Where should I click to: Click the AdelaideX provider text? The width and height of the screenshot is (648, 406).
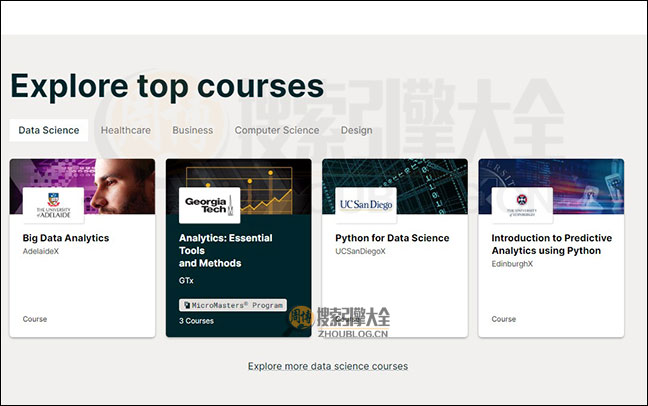pos(40,251)
